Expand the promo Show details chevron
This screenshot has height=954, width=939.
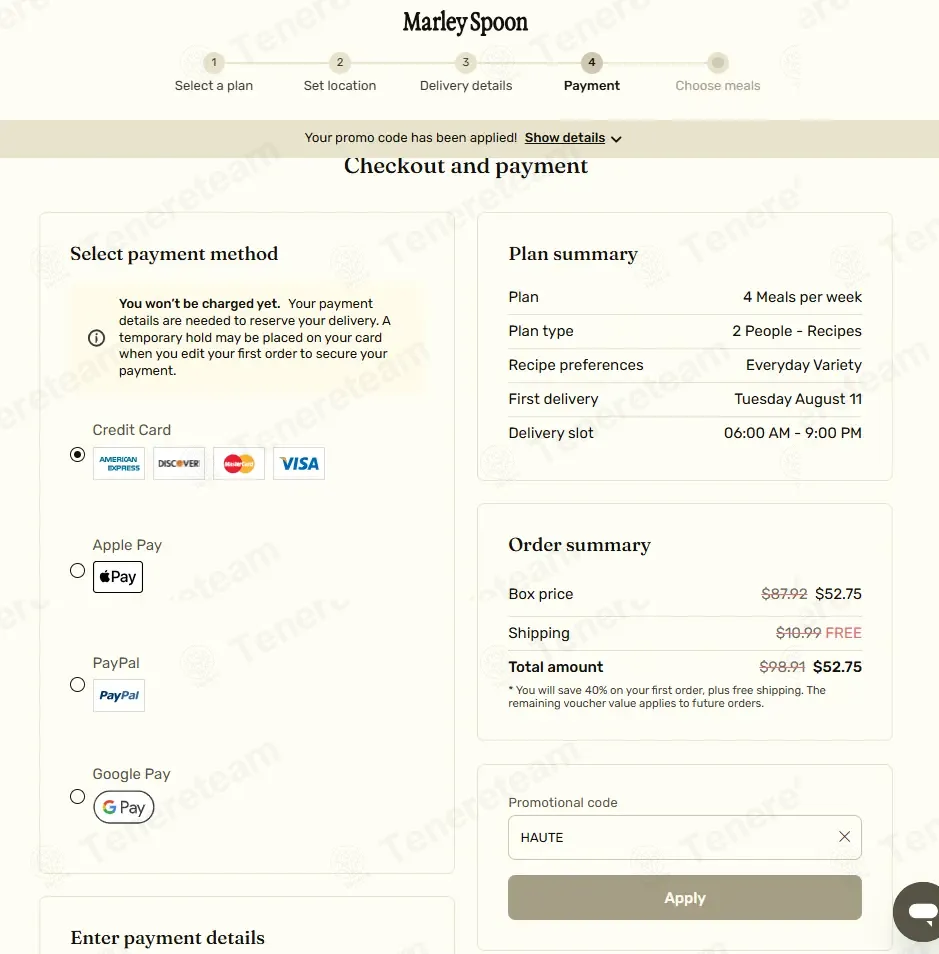[x=616, y=139]
